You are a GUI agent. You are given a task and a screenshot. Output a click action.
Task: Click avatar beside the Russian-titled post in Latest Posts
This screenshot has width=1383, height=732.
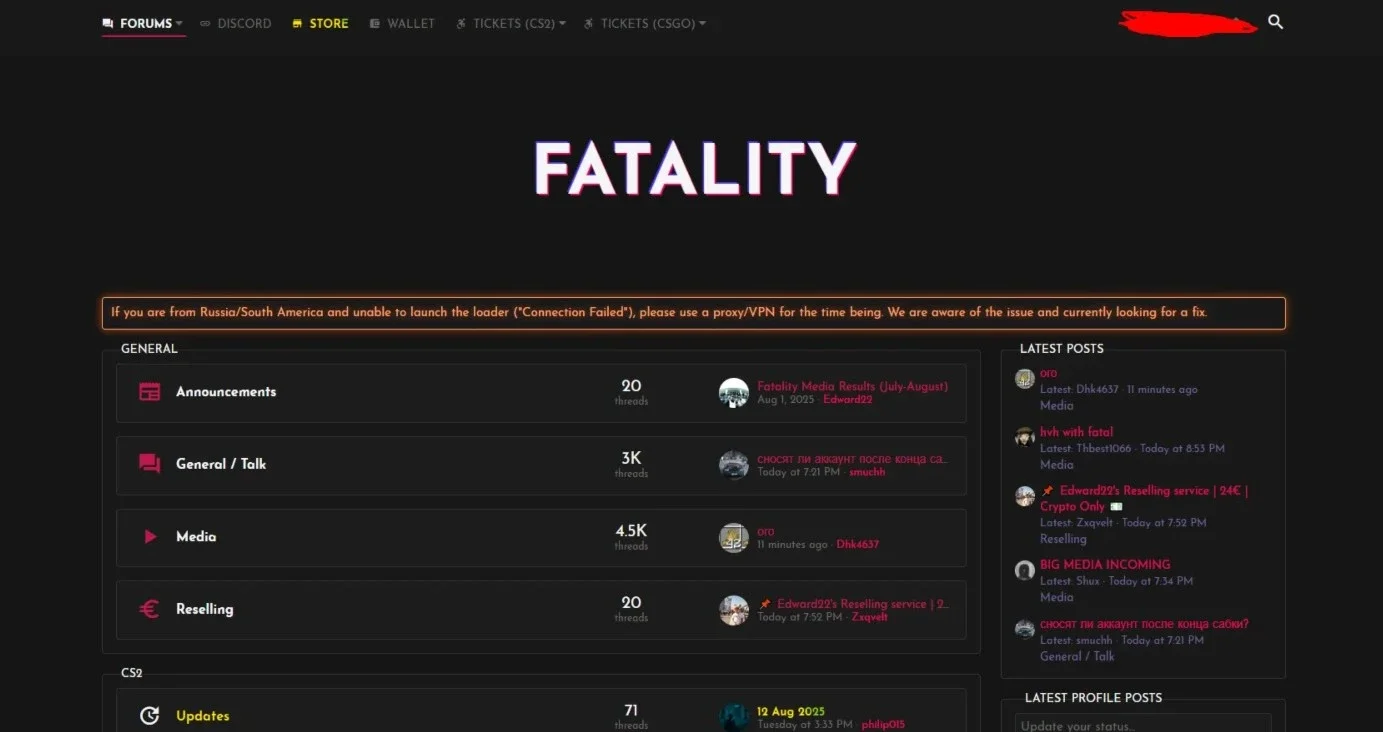point(1025,629)
